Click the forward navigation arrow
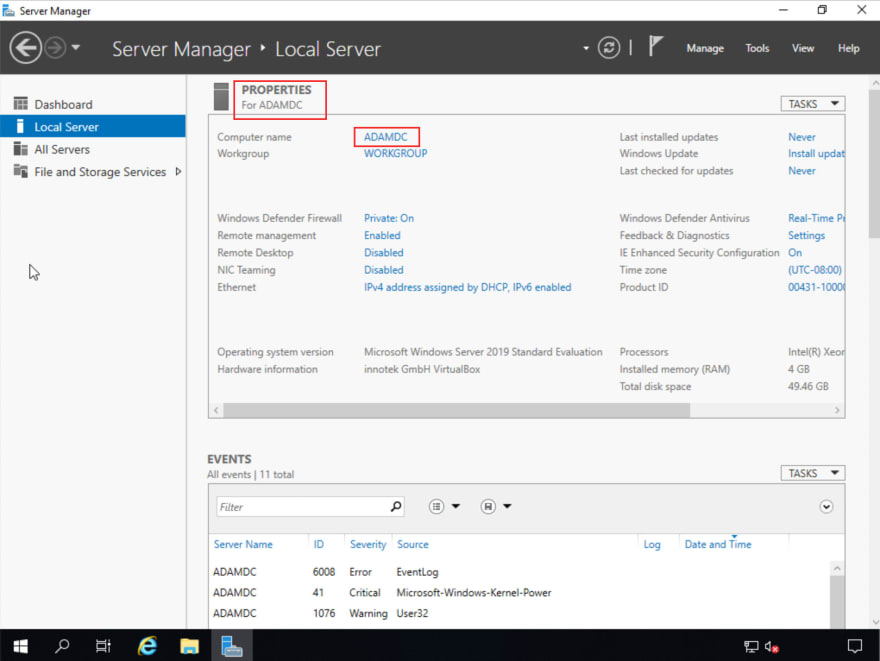Screen dimensions: 880x661 (x=55, y=48)
